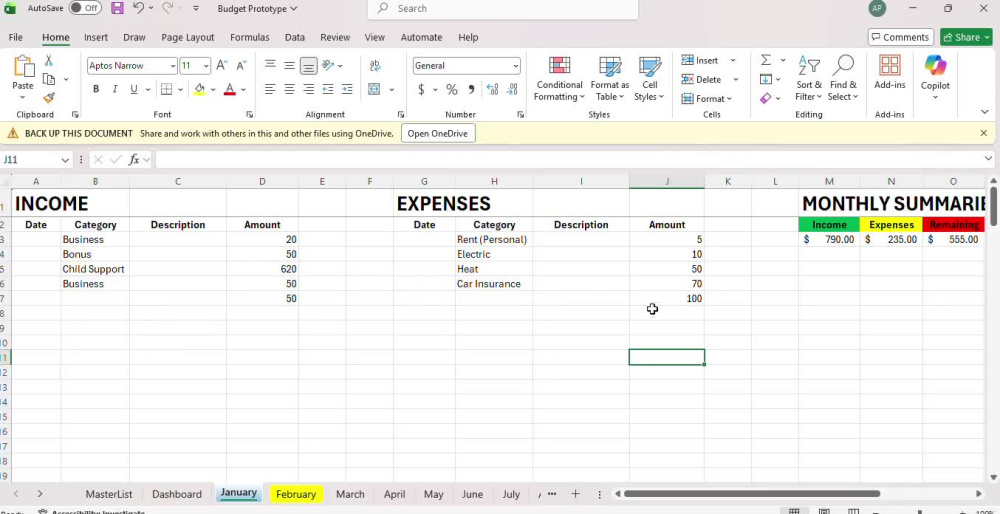
Task: Toggle Middle Align vertical alignment
Action: coord(289,65)
